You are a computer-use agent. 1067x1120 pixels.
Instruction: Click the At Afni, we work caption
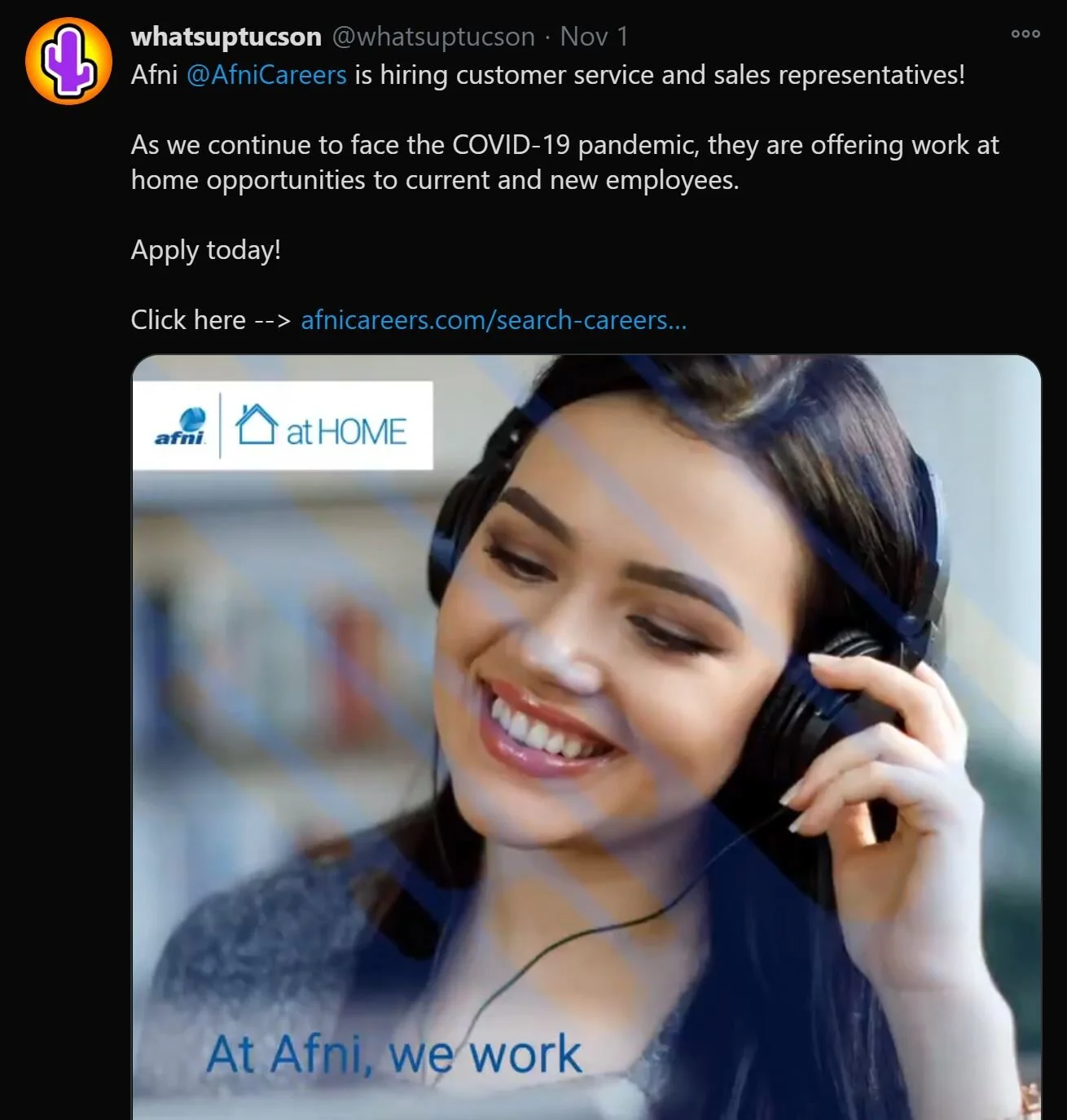click(x=394, y=1055)
